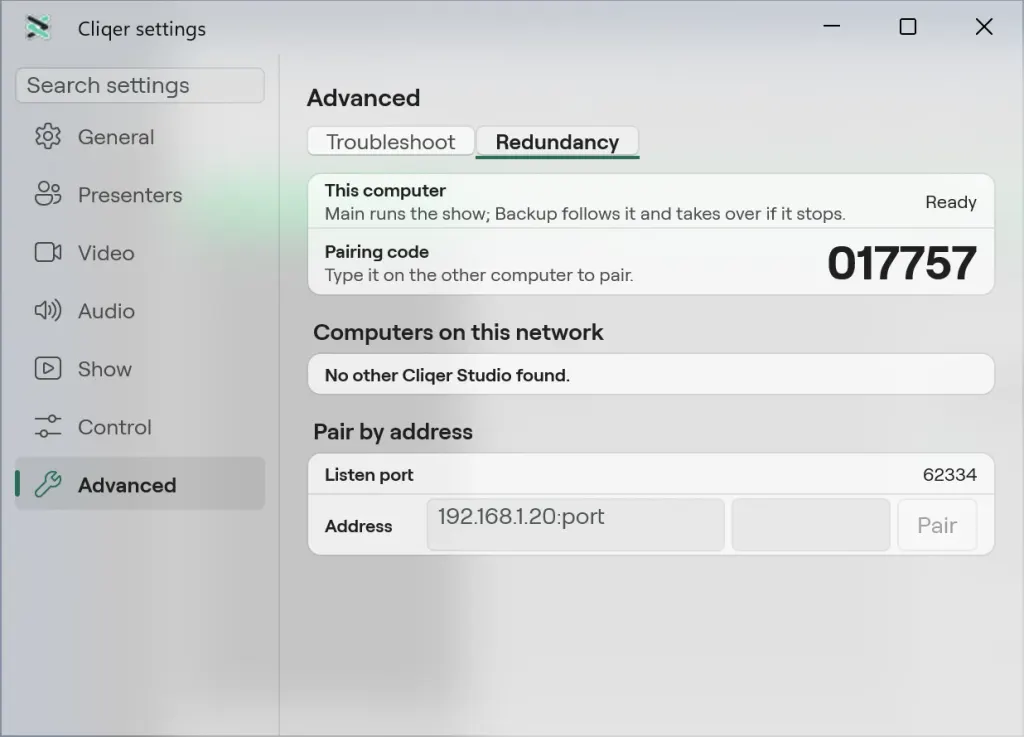Click the 'Pair by address' heading

392,431
